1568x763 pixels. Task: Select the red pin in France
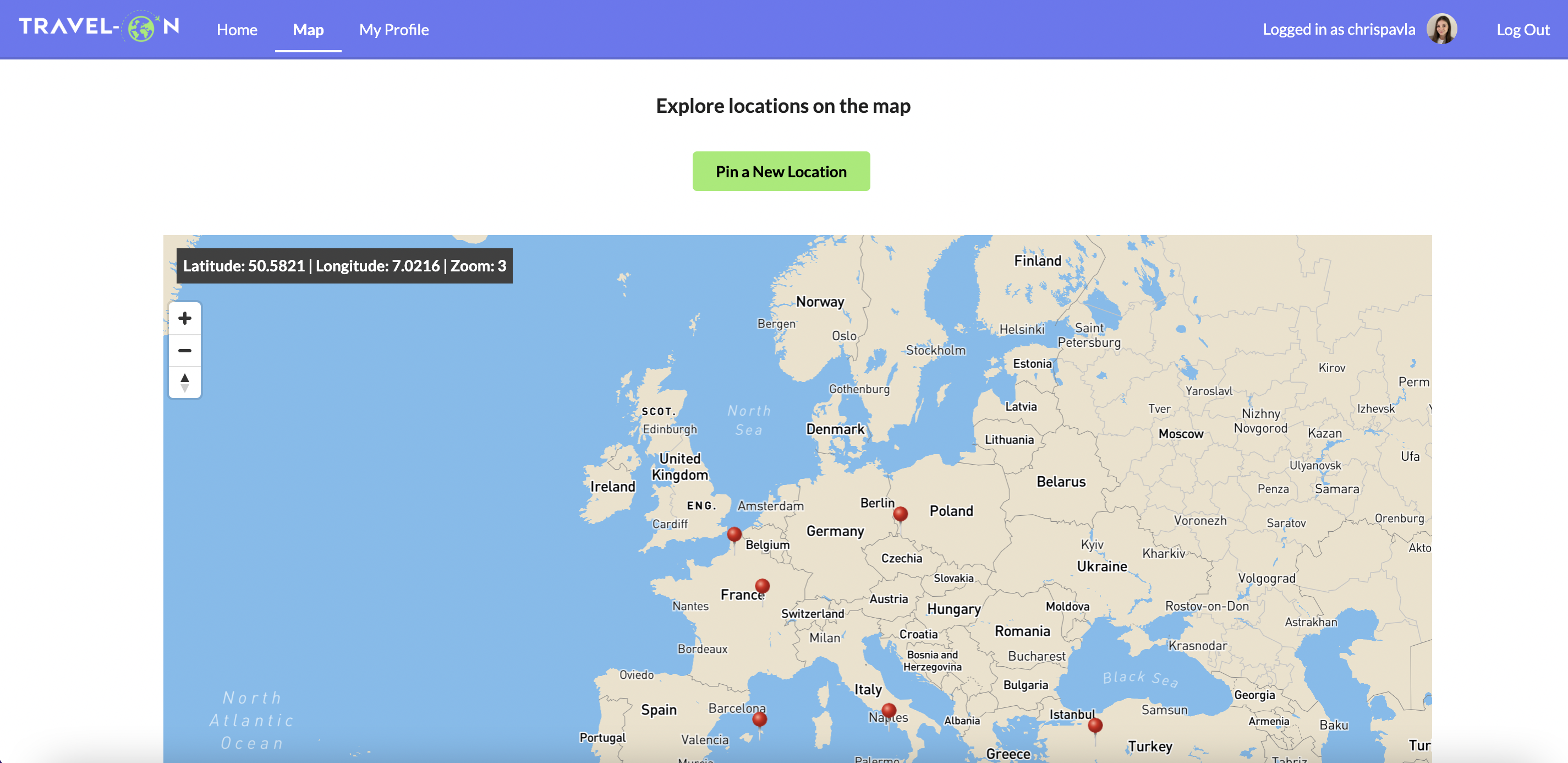pos(763,586)
